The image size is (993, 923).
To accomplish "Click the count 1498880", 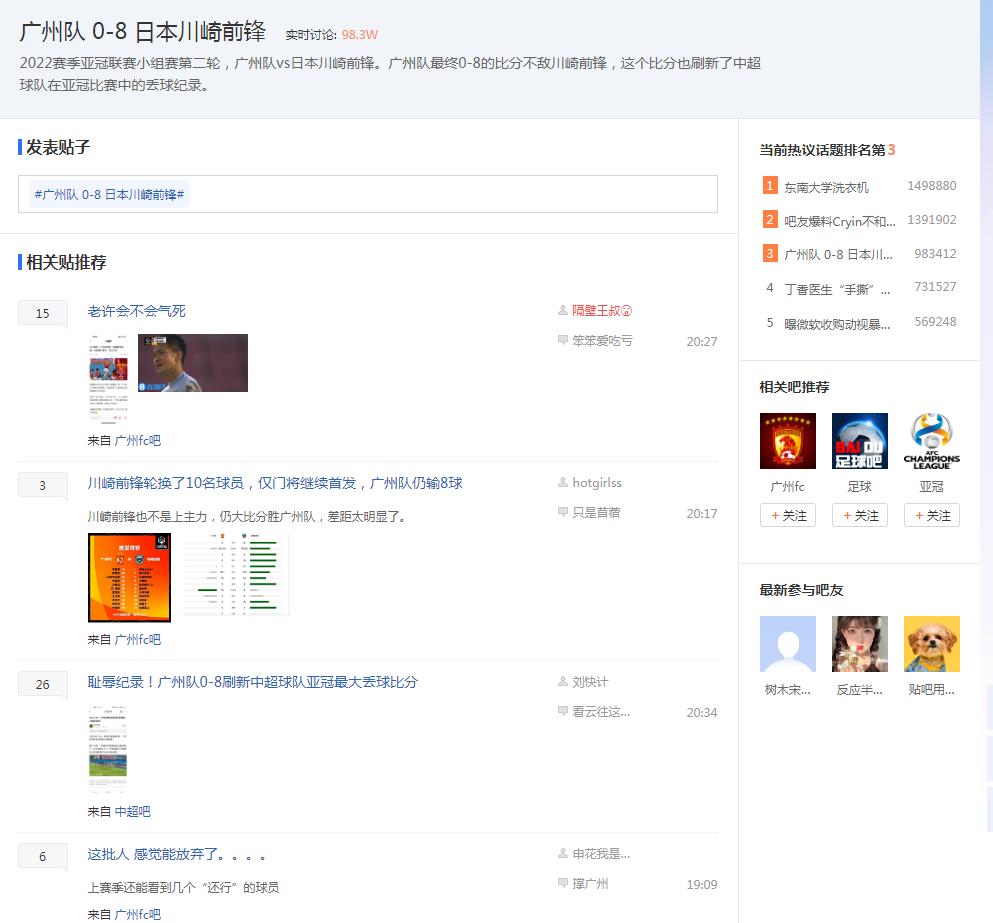I will click(x=932, y=186).
